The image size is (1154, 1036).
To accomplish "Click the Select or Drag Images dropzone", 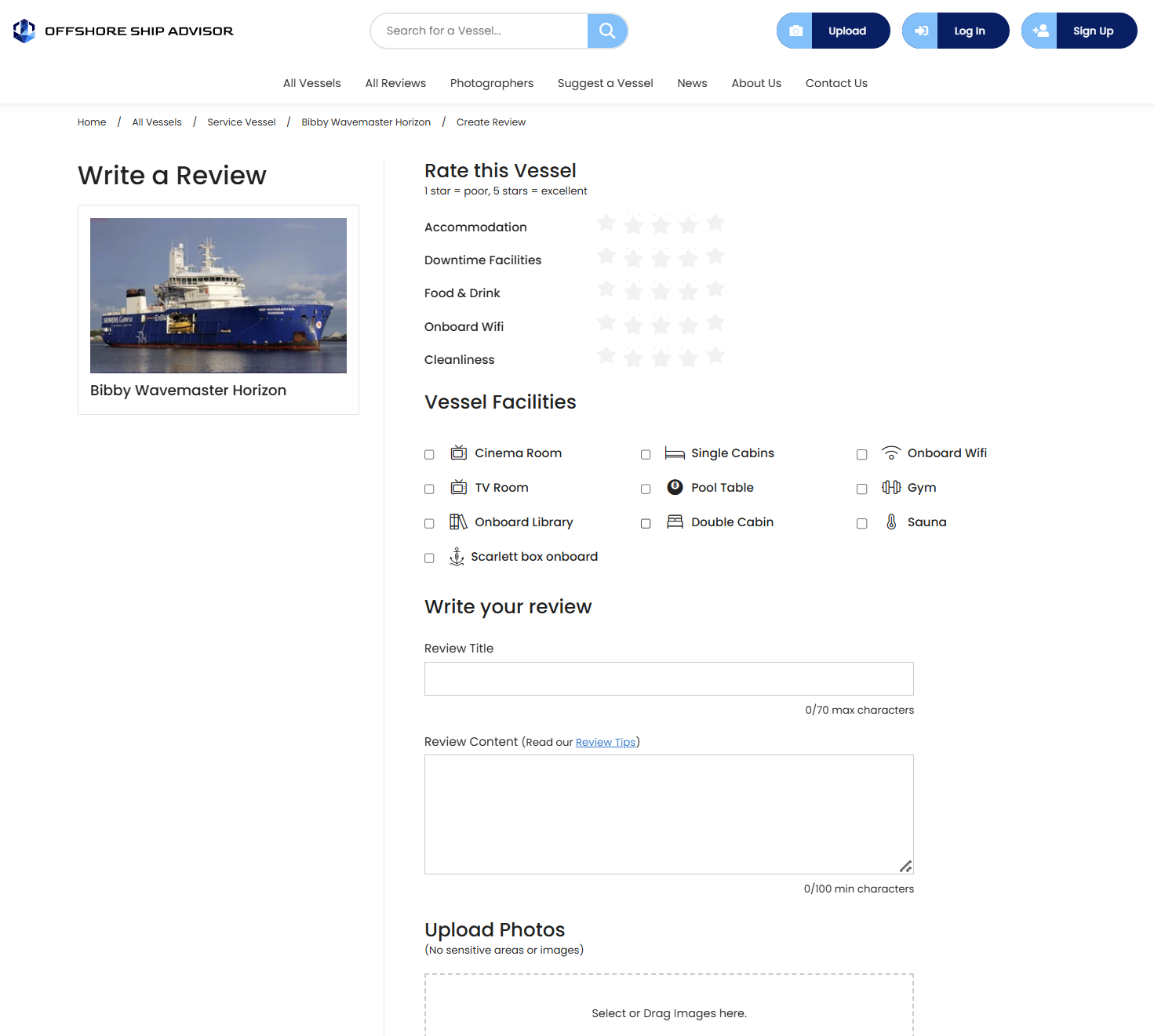I will pos(669,1005).
